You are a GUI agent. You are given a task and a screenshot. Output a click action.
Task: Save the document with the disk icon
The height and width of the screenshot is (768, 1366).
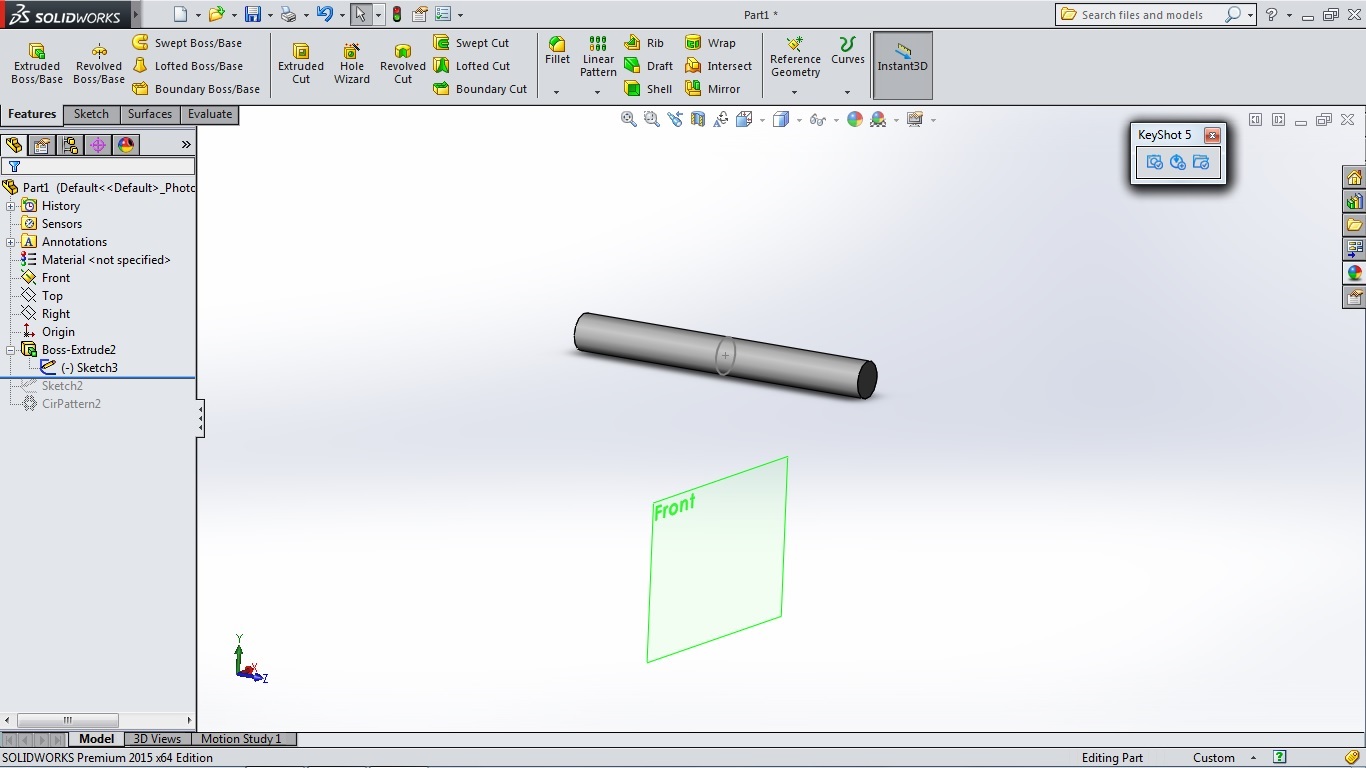253,14
